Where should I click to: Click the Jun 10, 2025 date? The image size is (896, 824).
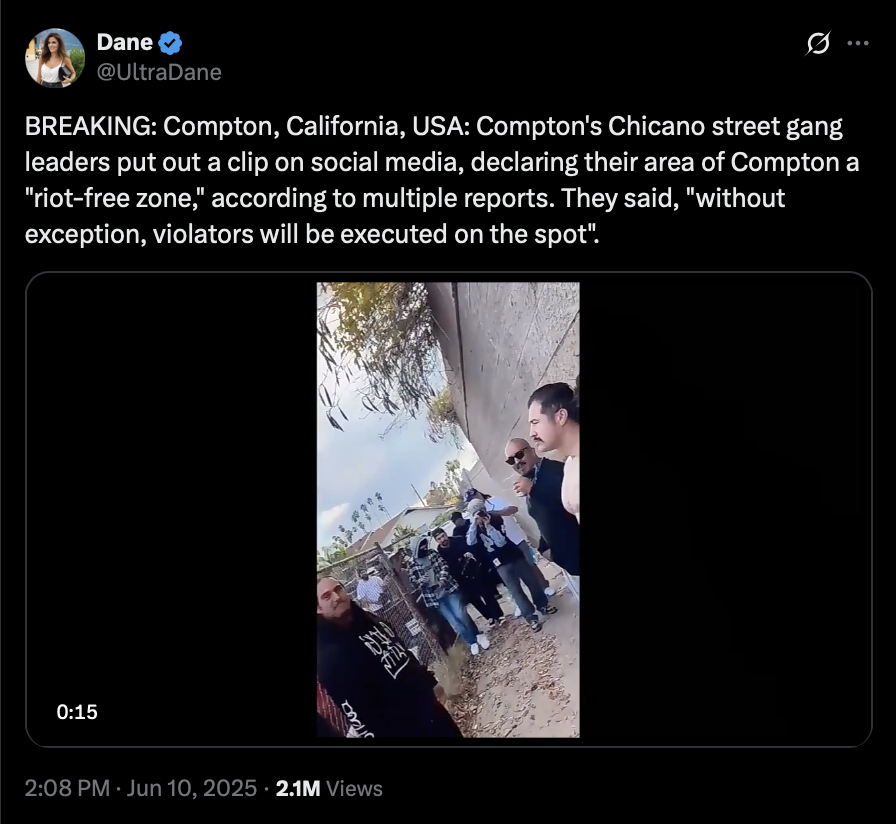click(x=191, y=789)
